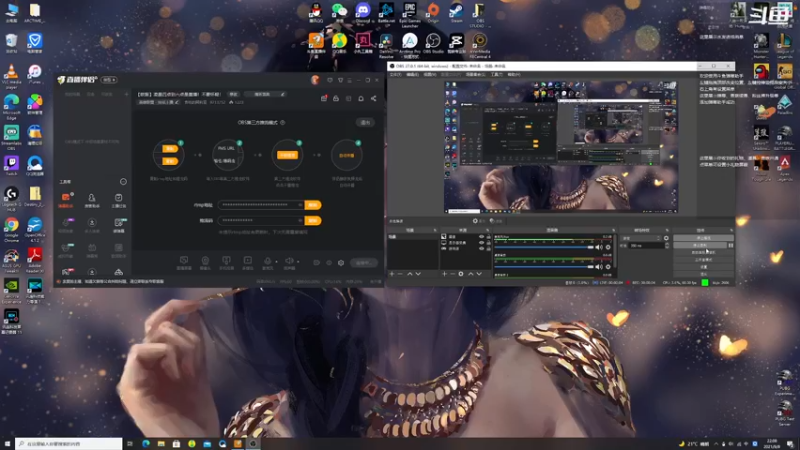This screenshot has height=450, width=800.
Task: Click help icon beside OBS mode title
Action: click(x=283, y=122)
